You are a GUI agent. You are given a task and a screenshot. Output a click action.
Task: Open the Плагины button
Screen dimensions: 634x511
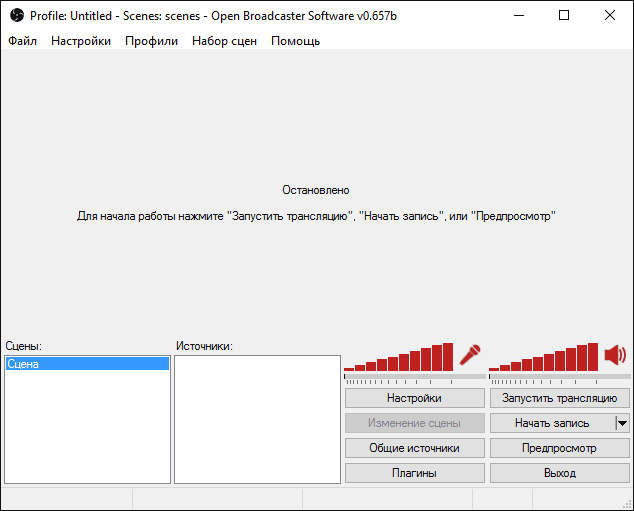(x=414, y=473)
